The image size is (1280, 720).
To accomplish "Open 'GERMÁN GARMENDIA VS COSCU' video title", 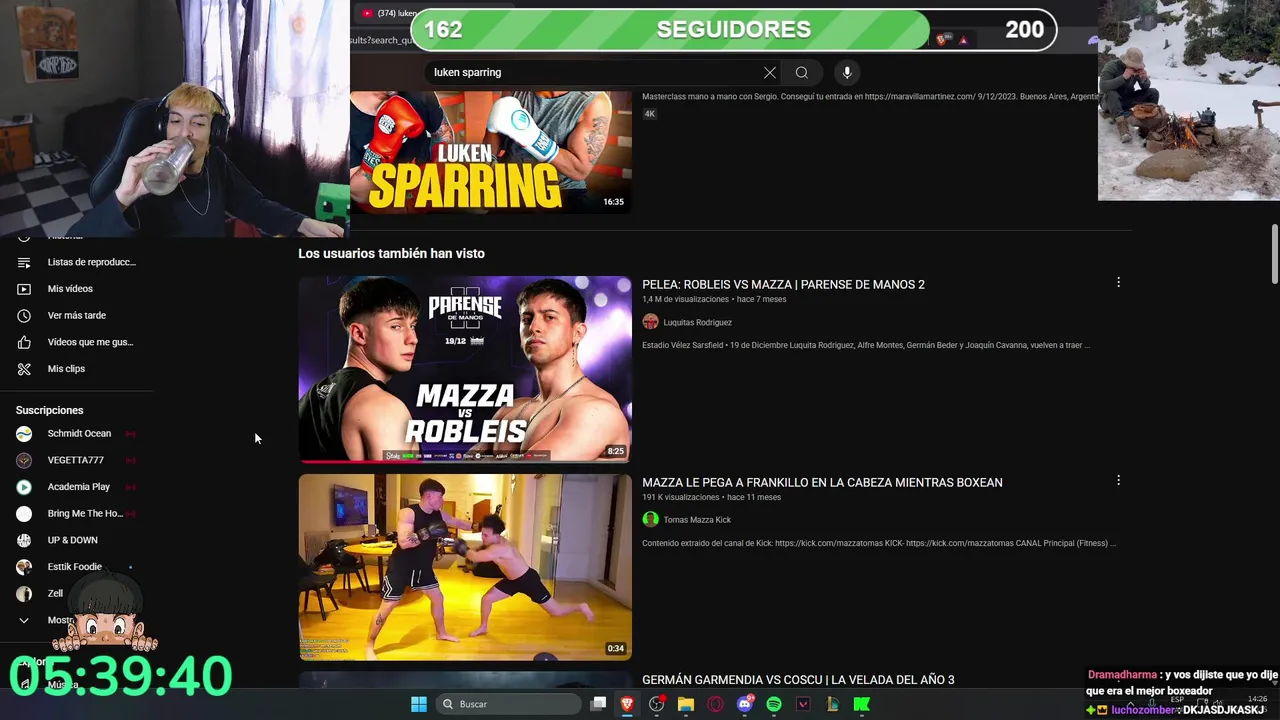I will pyautogui.click(x=798, y=680).
